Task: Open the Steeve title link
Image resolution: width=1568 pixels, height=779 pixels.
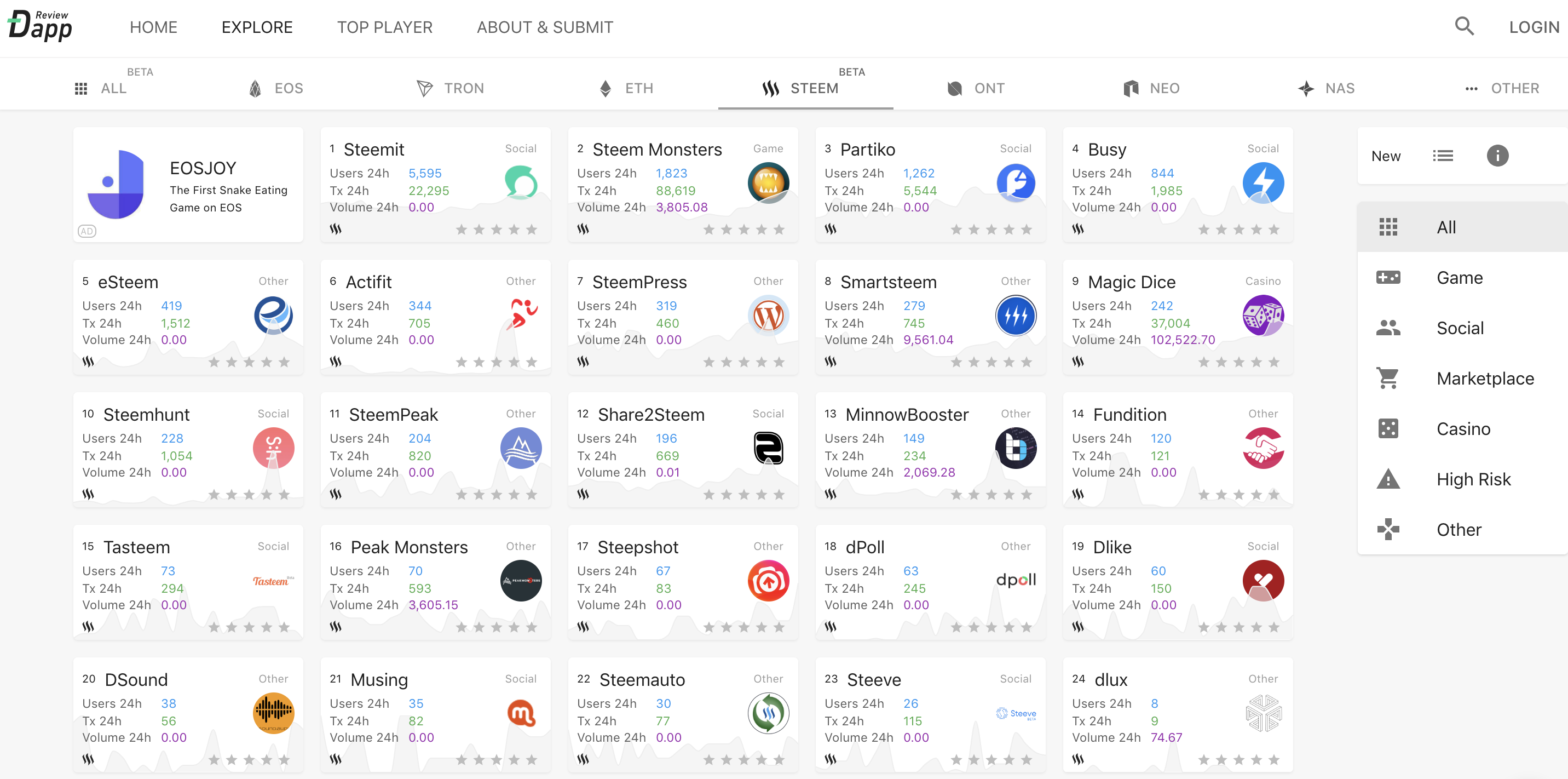Action: point(873,680)
